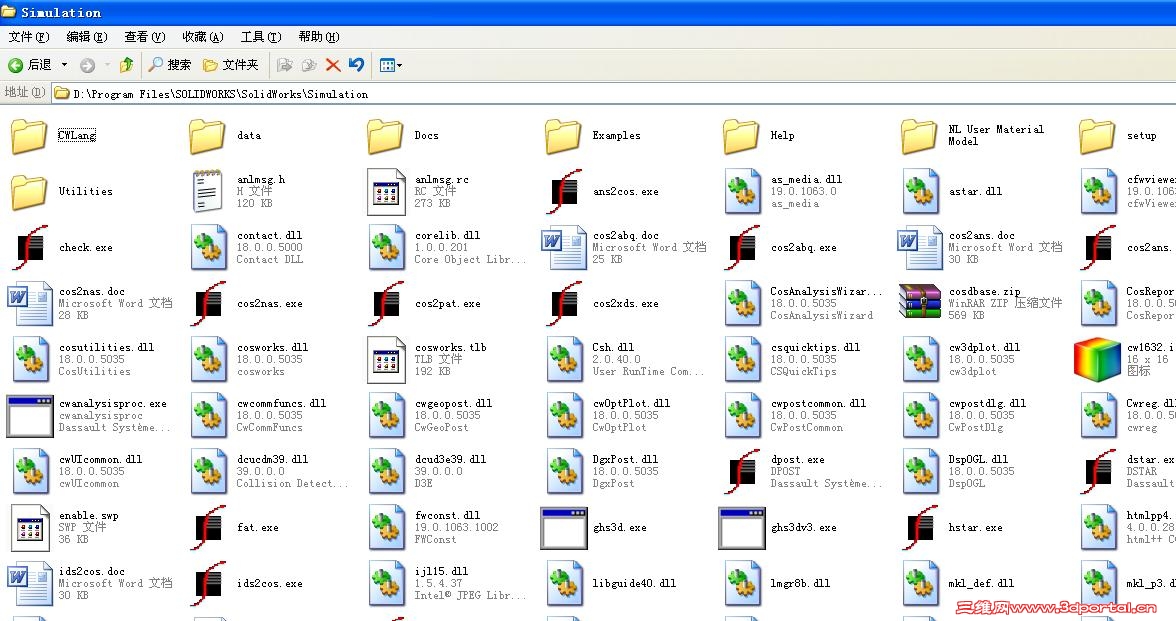Viewport: 1176px width, 621px height.
Task: Select the cos2nas.exe program icon
Action: (208, 304)
